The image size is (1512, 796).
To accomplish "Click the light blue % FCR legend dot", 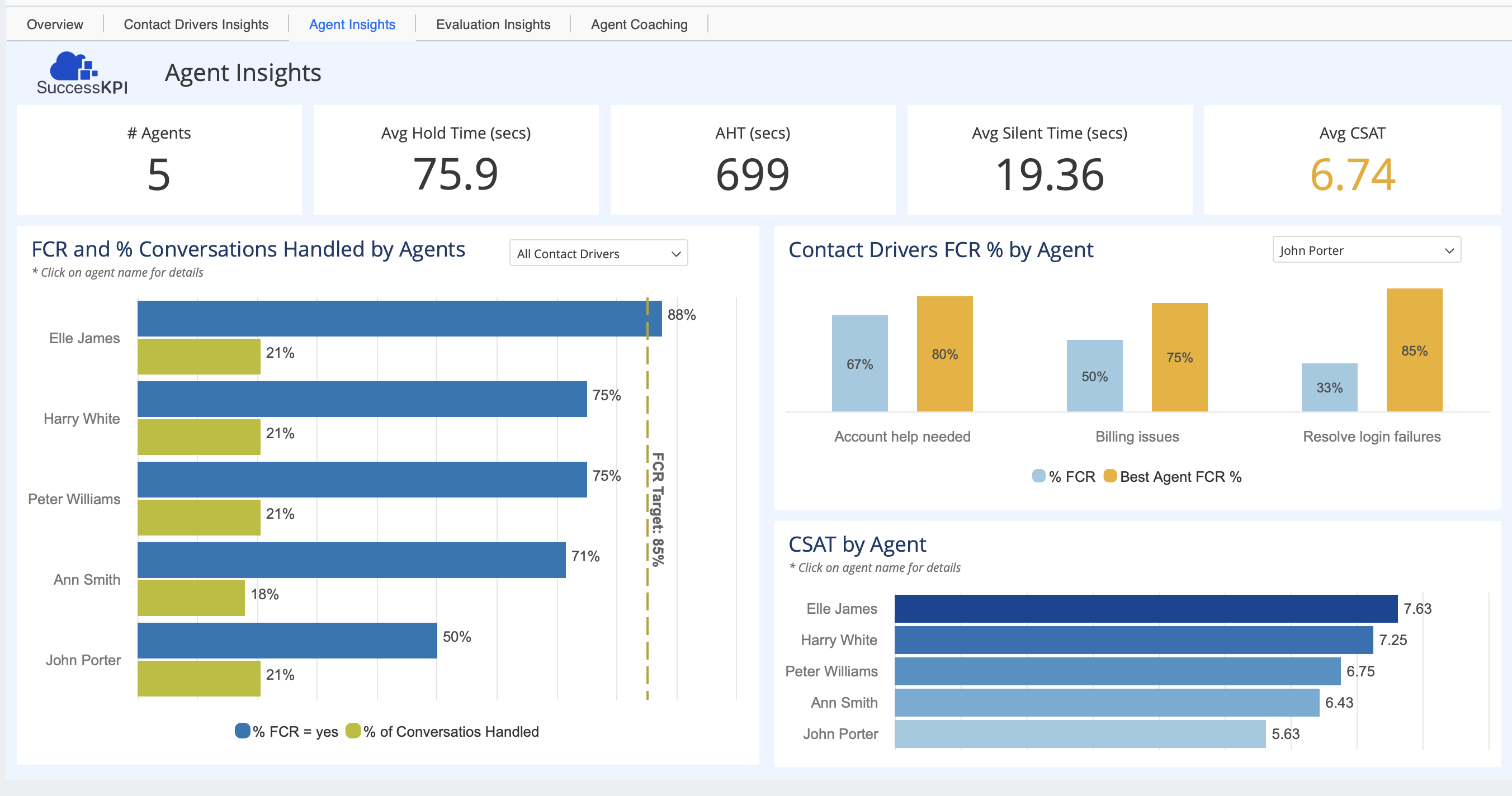I will pyautogui.click(x=1038, y=476).
